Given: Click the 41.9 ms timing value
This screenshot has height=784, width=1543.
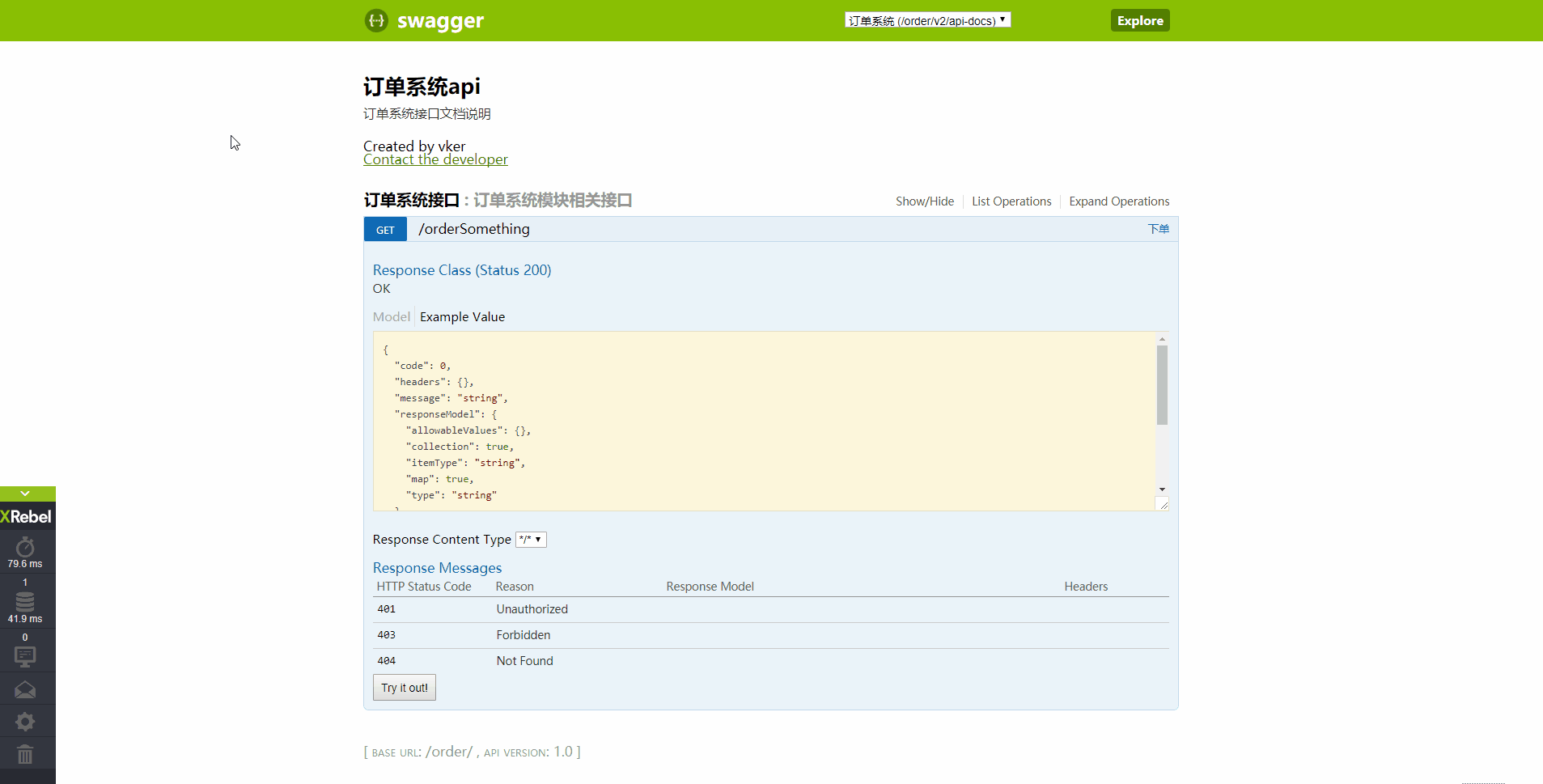Looking at the screenshot, I should point(25,619).
